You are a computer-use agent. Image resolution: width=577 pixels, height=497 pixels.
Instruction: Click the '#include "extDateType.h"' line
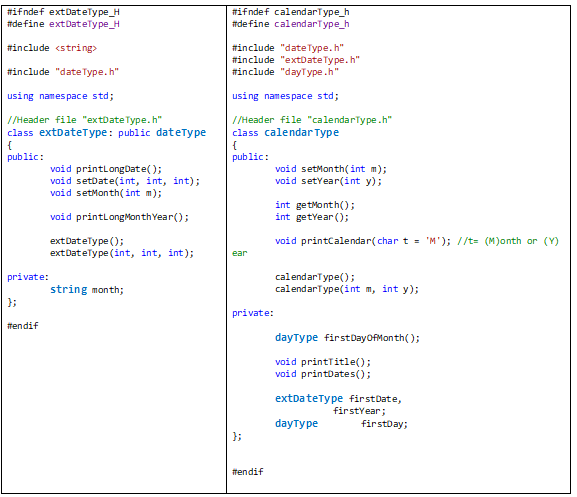coord(296,60)
